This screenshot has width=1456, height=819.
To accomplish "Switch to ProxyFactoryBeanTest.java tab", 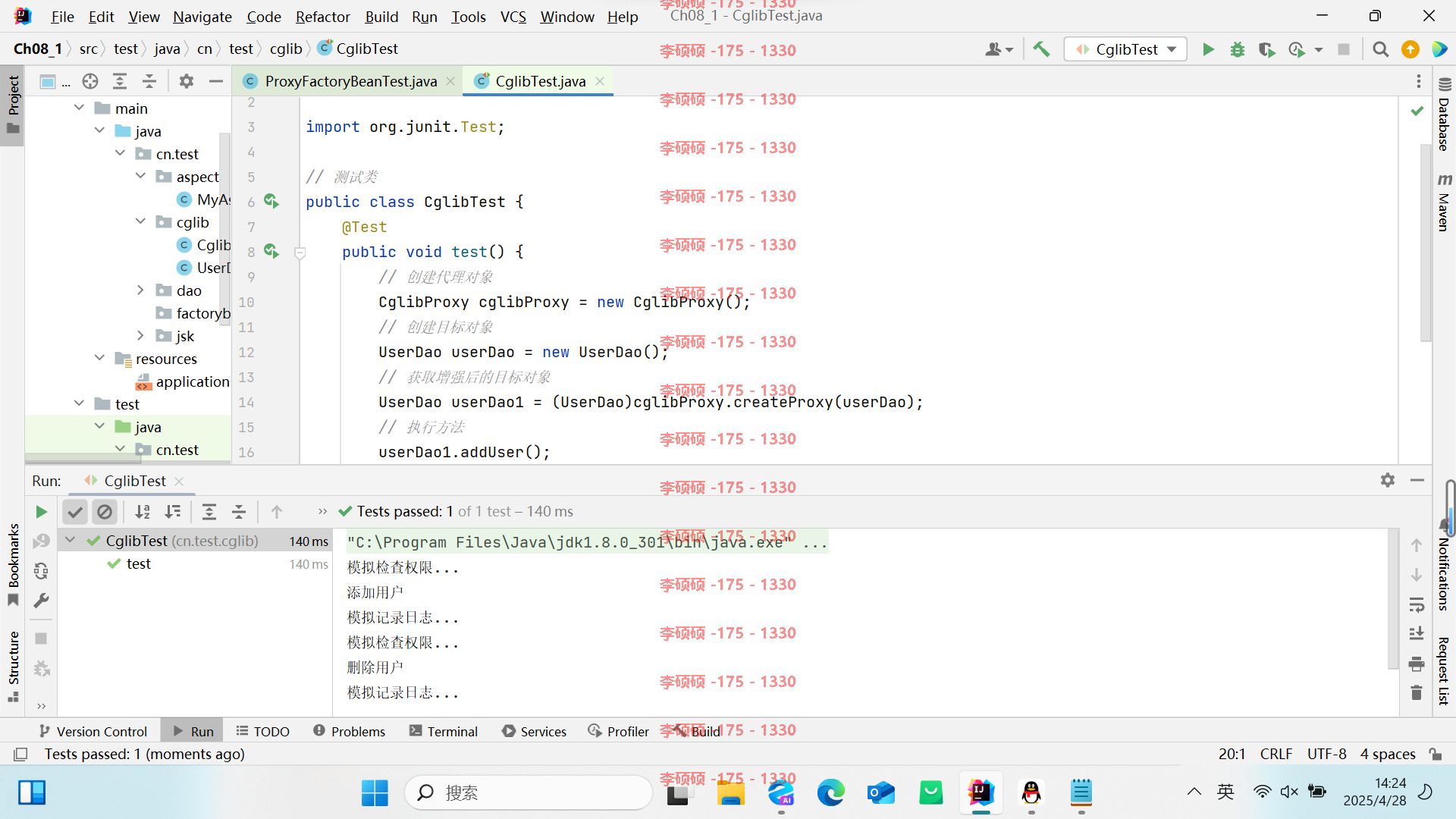I will 350,81.
